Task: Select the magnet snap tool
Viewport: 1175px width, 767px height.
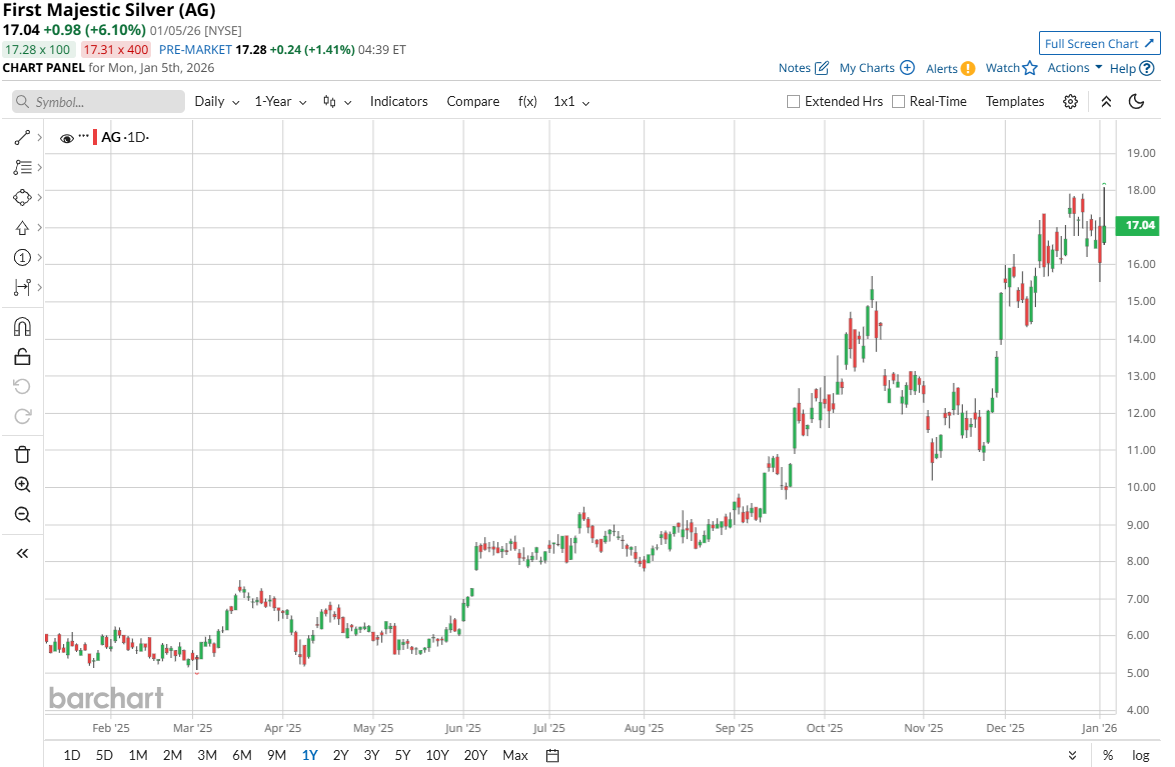Action: [x=22, y=327]
